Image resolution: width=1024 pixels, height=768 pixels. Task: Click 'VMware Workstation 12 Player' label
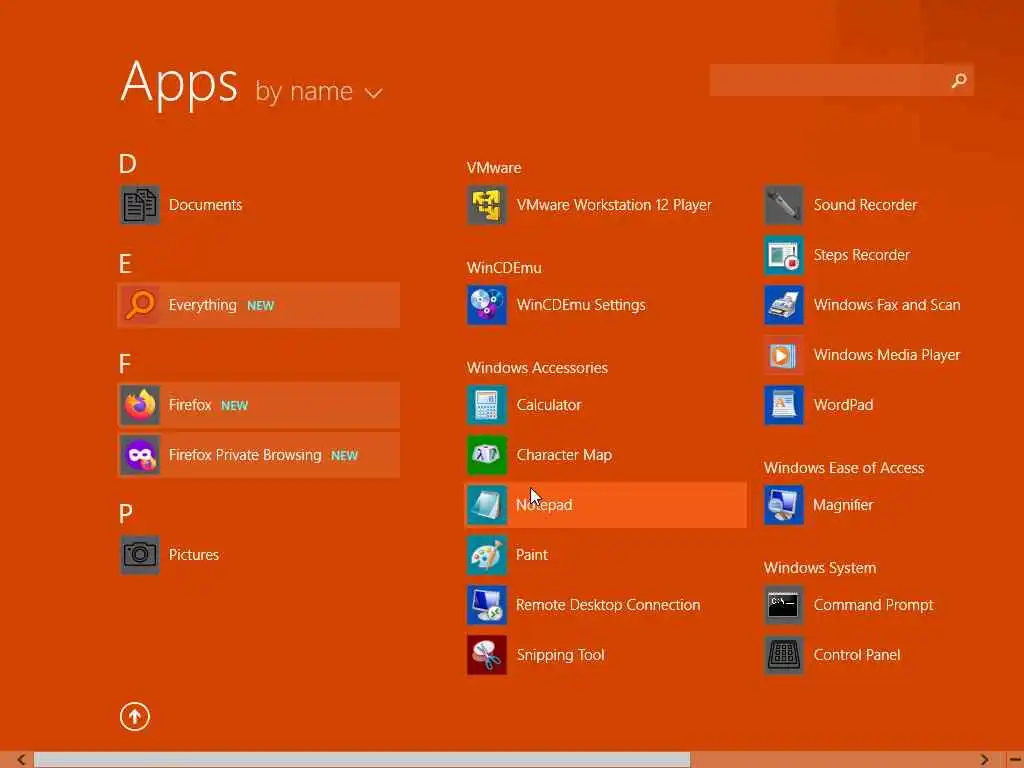tap(614, 205)
